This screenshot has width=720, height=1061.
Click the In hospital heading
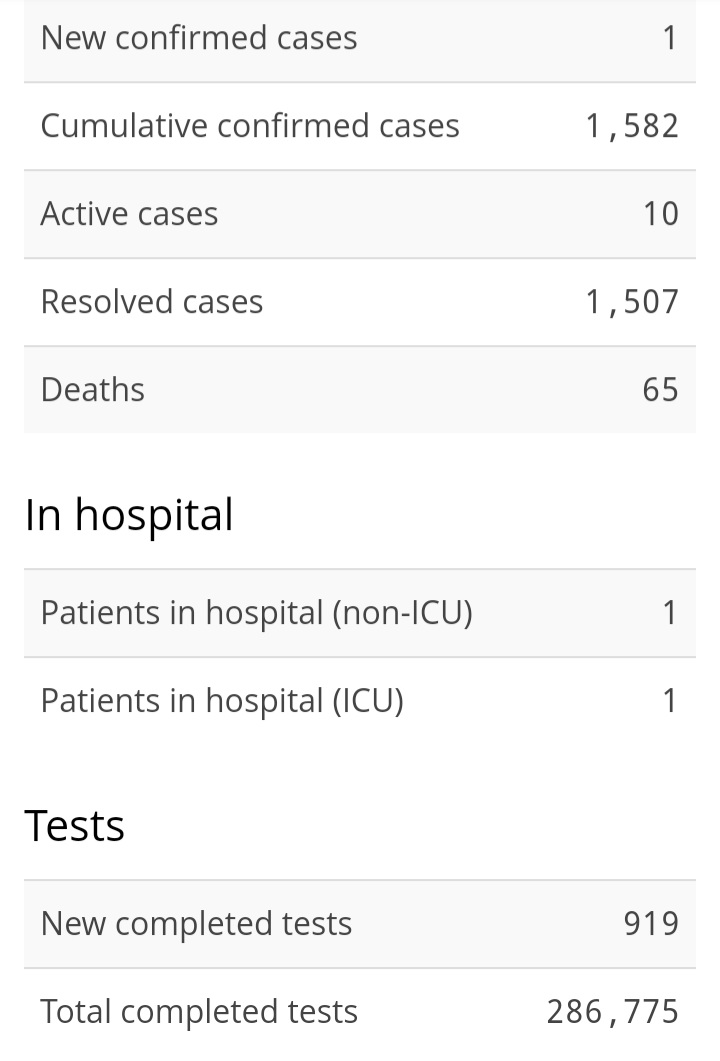[x=129, y=516]
